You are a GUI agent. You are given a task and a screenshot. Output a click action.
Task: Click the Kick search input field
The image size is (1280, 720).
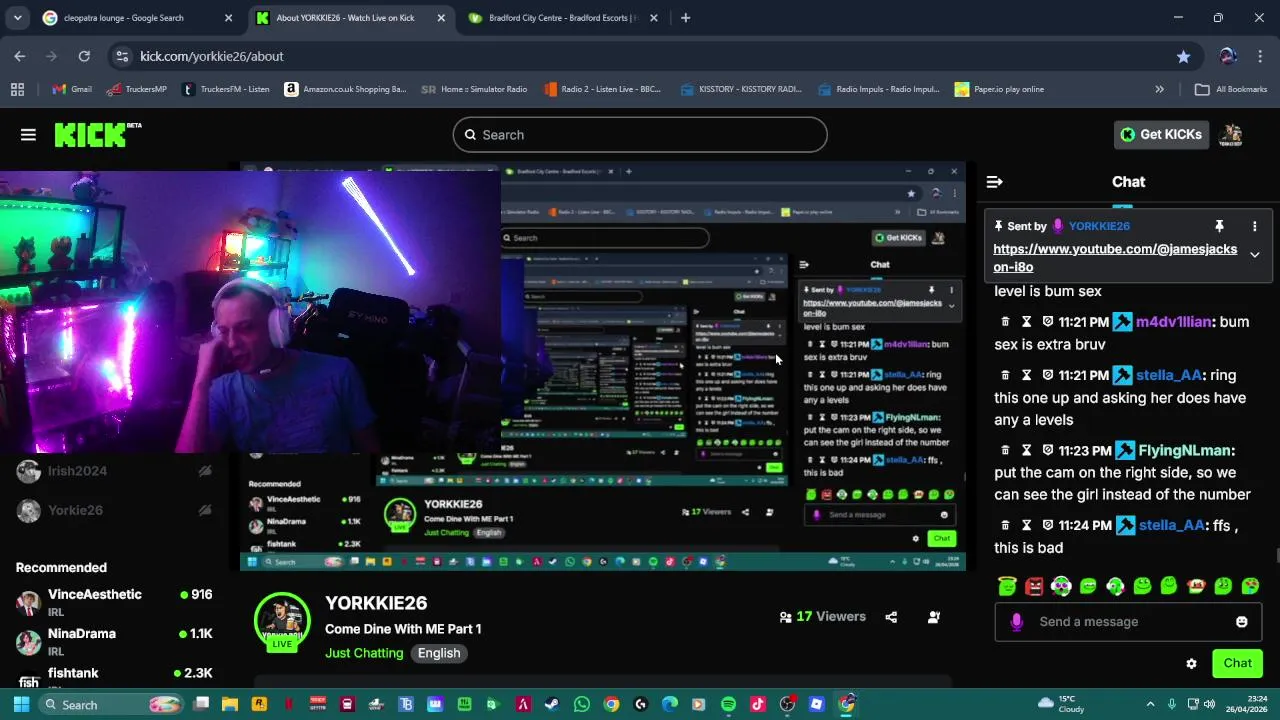[640, 135]
